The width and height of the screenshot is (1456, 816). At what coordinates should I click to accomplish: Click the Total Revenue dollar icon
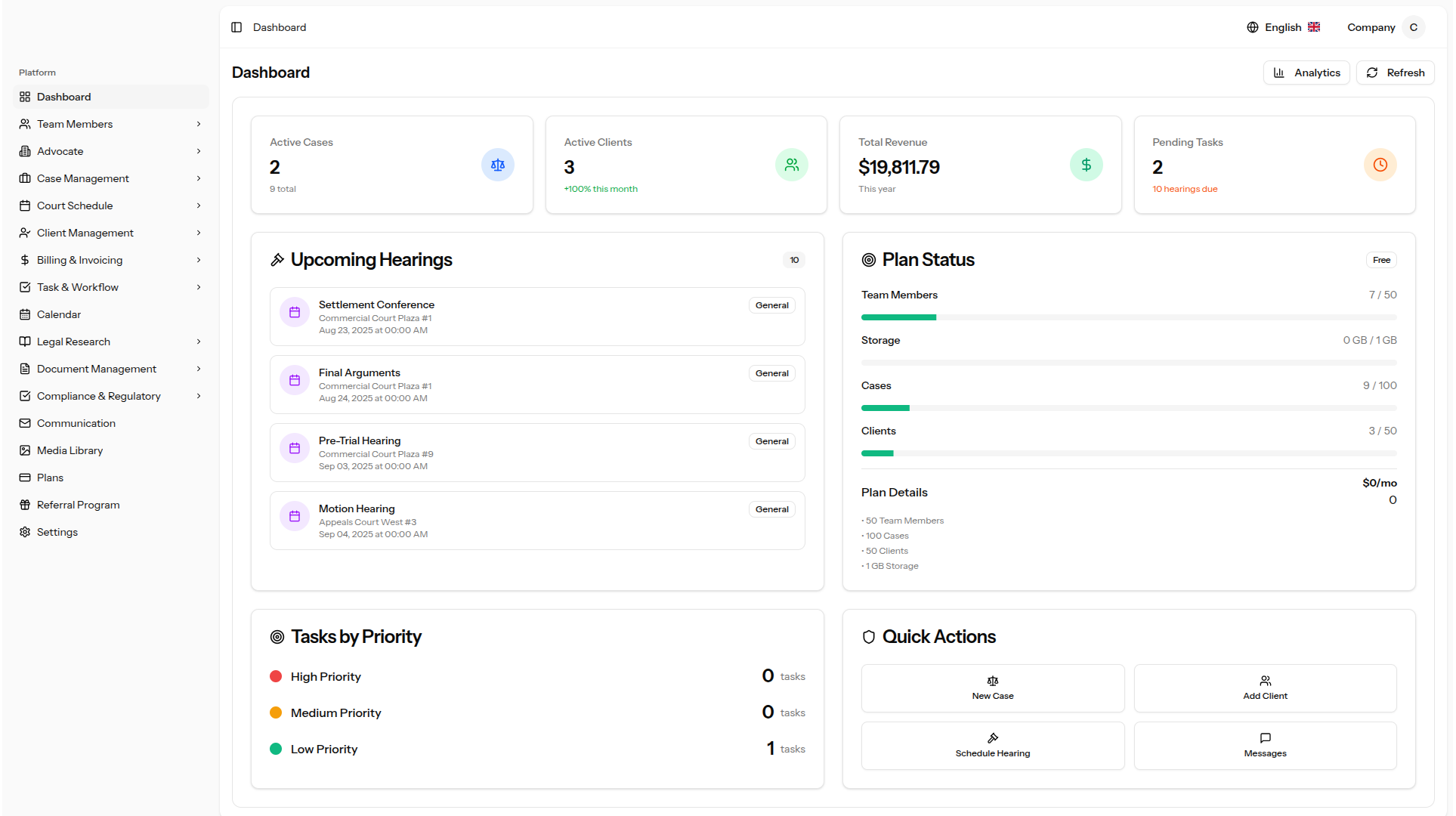[1086, 165]
